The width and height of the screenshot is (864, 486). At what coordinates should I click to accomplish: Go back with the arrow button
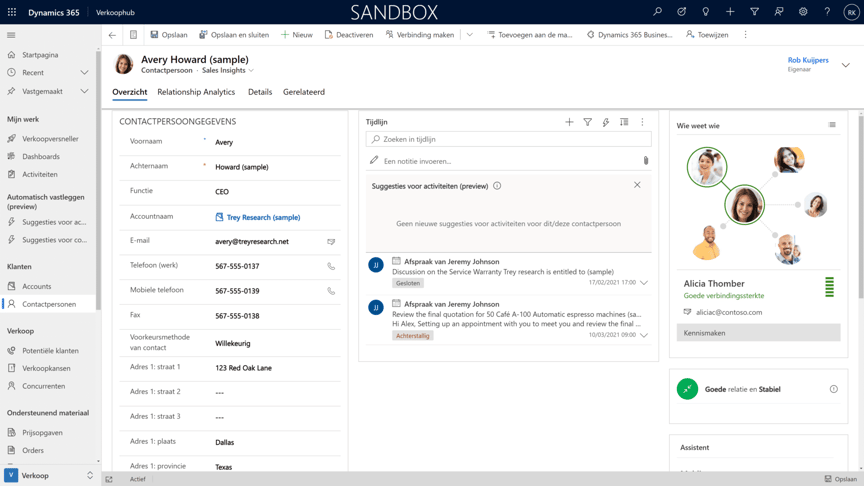tap(112, 35)
